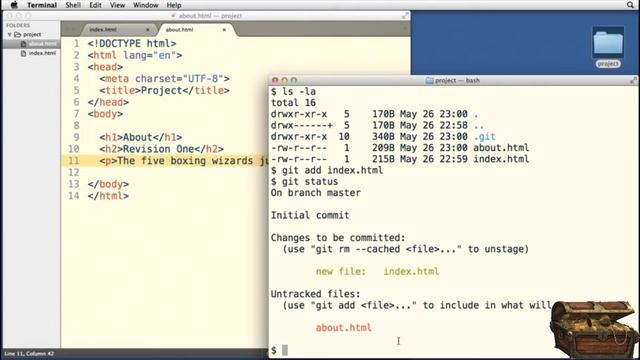The height and width of the screenshot is (360, 640).
Task: Click the 'ls -la' command in terminal
Action: point(298,91)
